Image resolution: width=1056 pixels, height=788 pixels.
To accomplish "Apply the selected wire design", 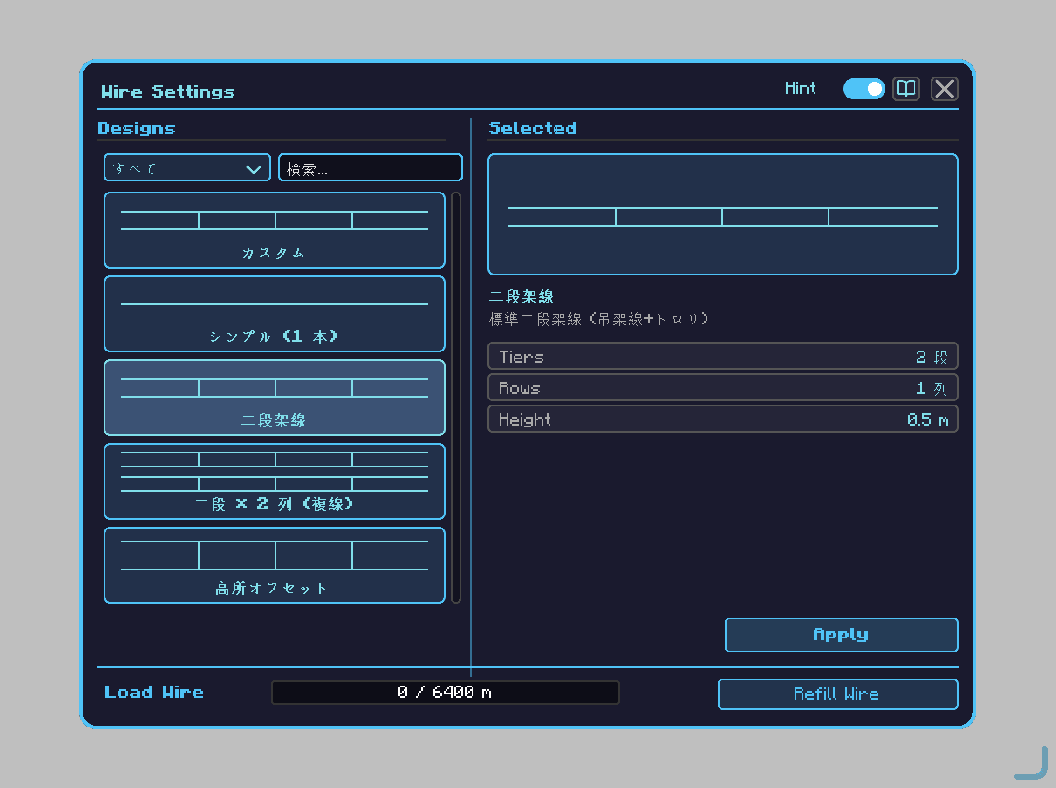I will point(841,634).
